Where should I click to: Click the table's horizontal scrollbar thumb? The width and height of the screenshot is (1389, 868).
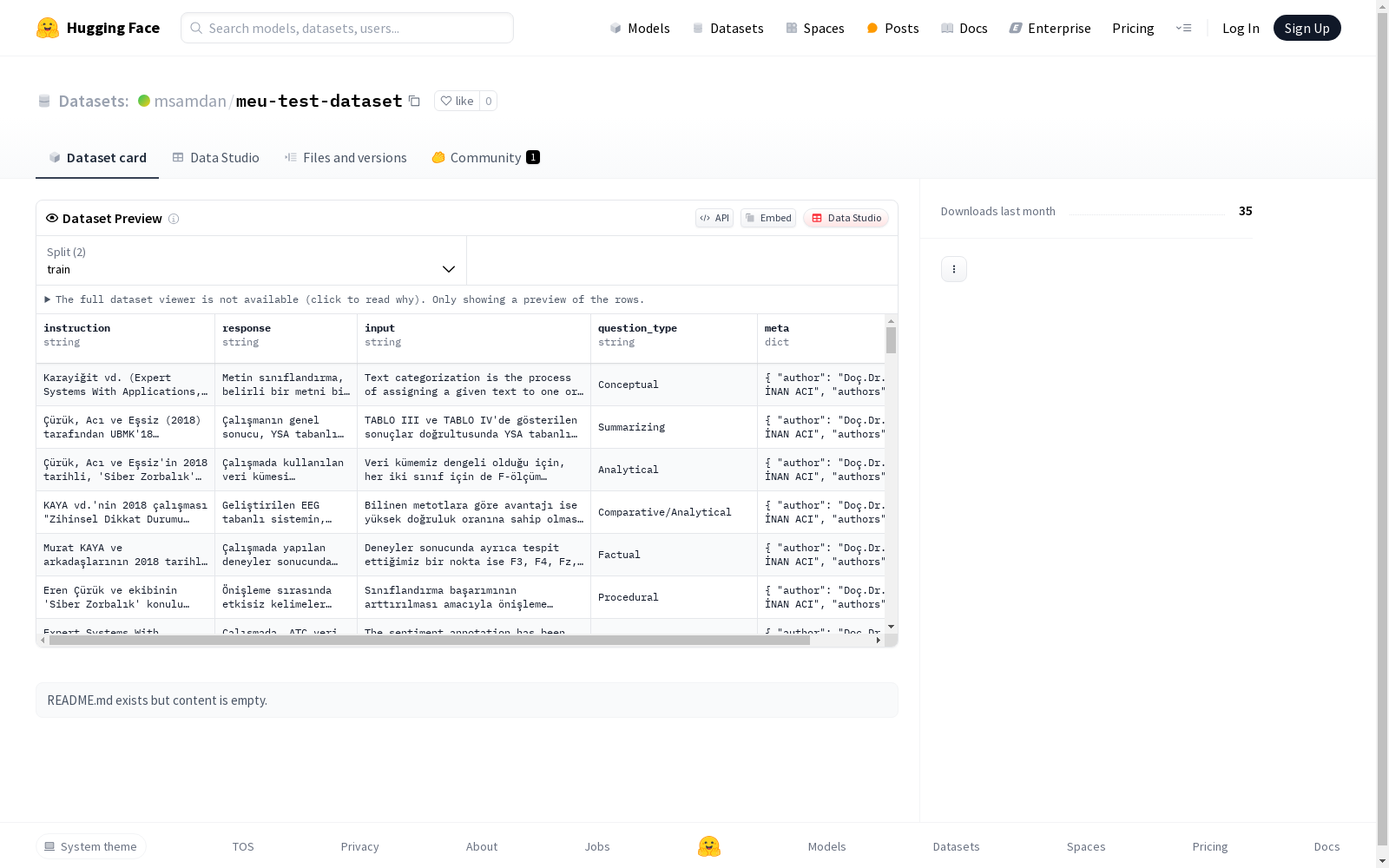[x=430, y=641]
